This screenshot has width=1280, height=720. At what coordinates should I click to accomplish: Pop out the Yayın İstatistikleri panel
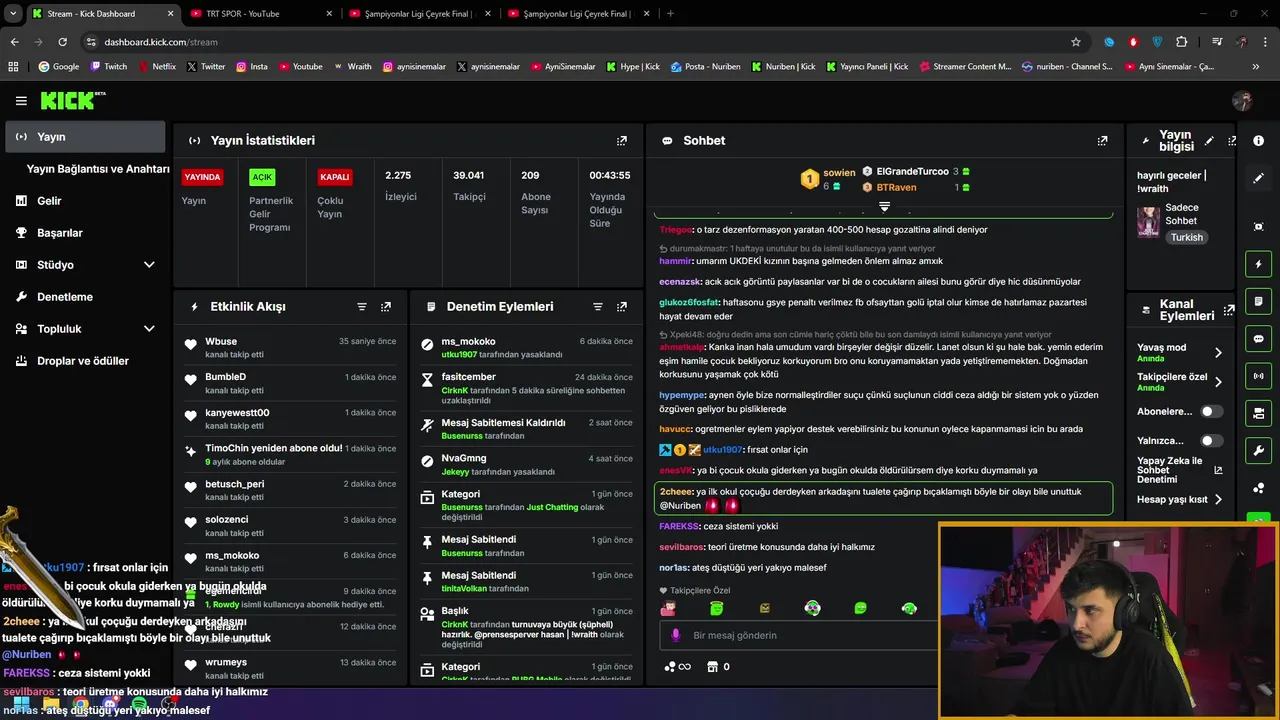[x=622, y=141]
